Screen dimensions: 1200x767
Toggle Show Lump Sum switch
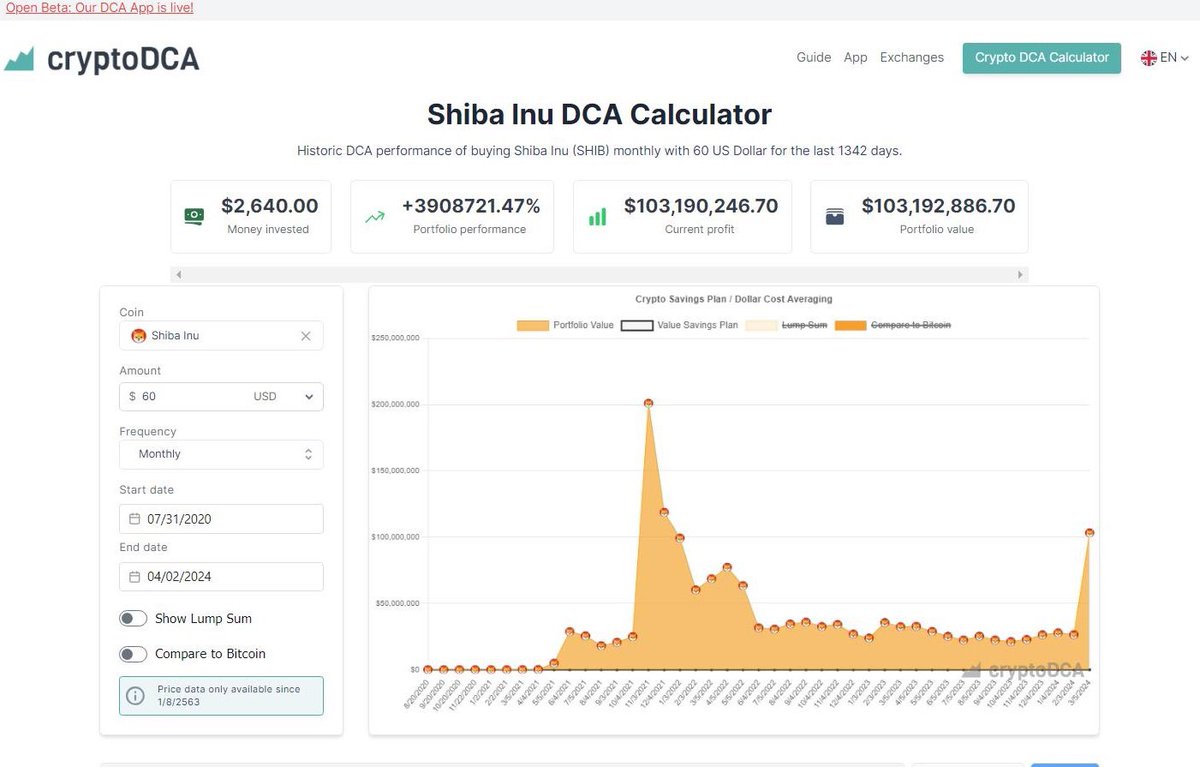tap(133, 619)
